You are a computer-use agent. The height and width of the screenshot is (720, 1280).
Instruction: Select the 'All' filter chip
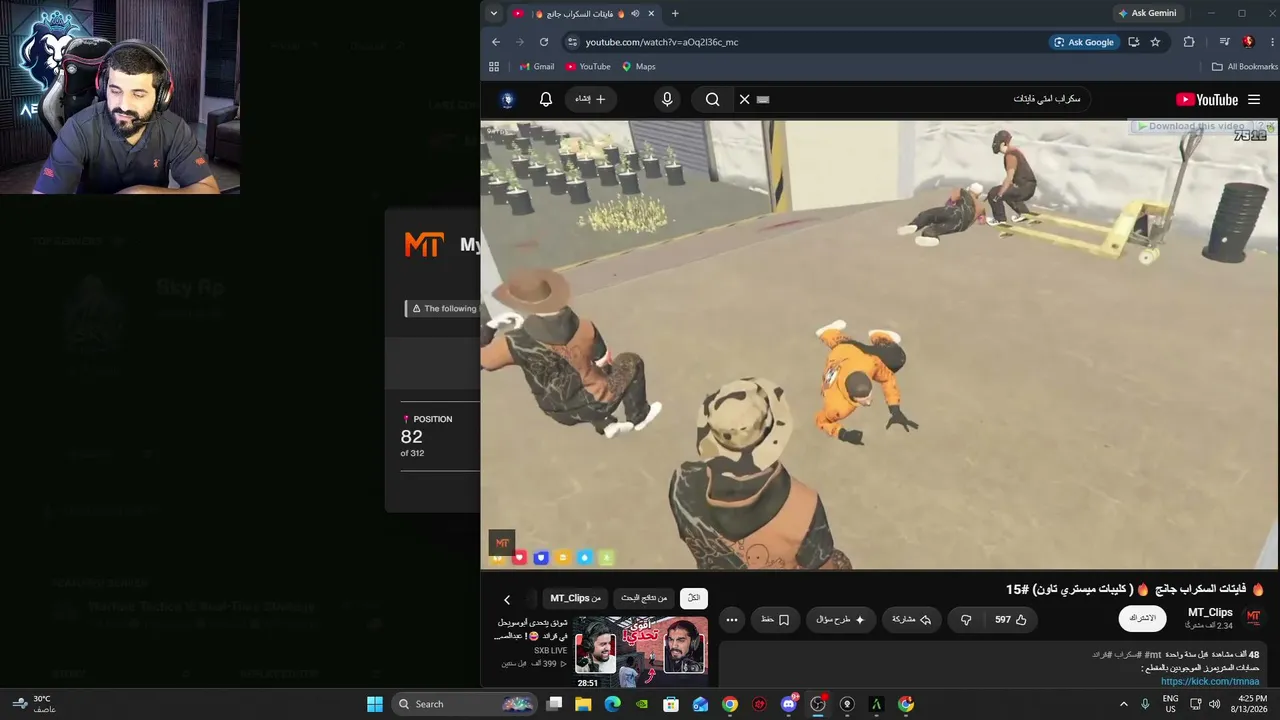(x=693, y=598)
